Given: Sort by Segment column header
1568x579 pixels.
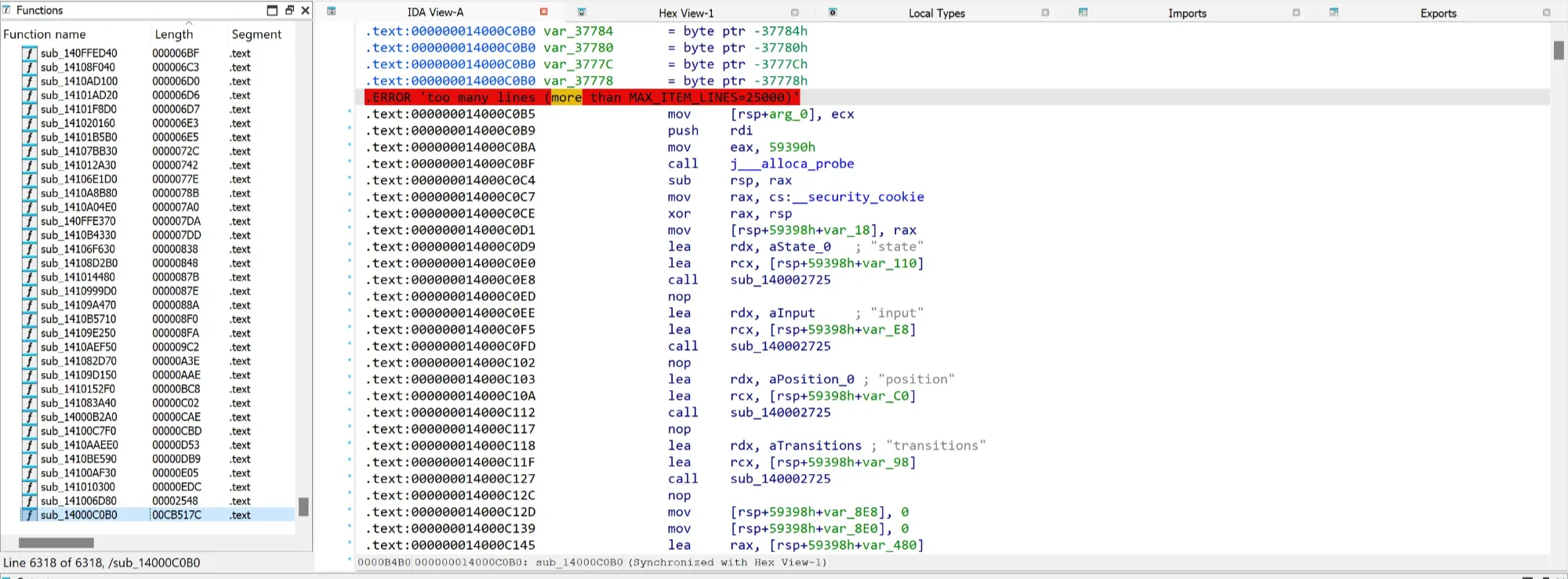Looking at the screenshot, I should tap(256, 34).
